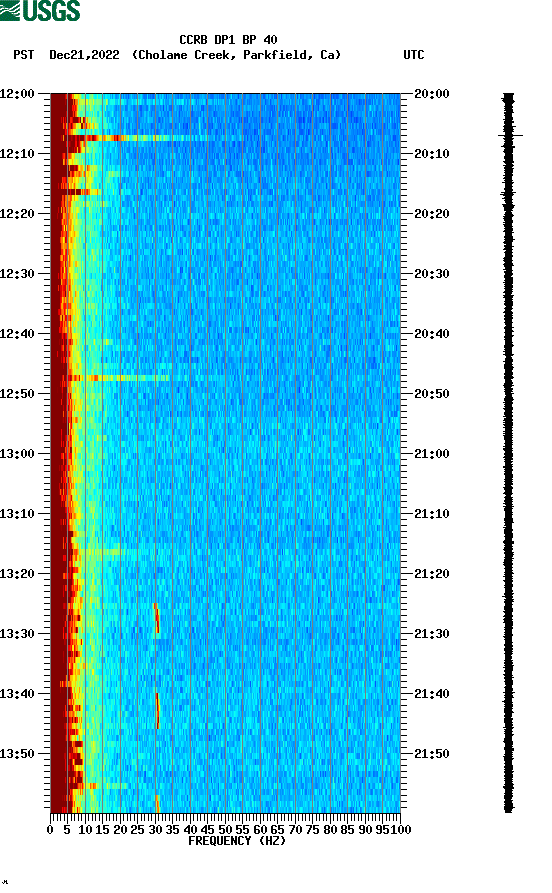Click the 30 Hz red signal near 13:42
Screen dimensions: 552x893
158,711
